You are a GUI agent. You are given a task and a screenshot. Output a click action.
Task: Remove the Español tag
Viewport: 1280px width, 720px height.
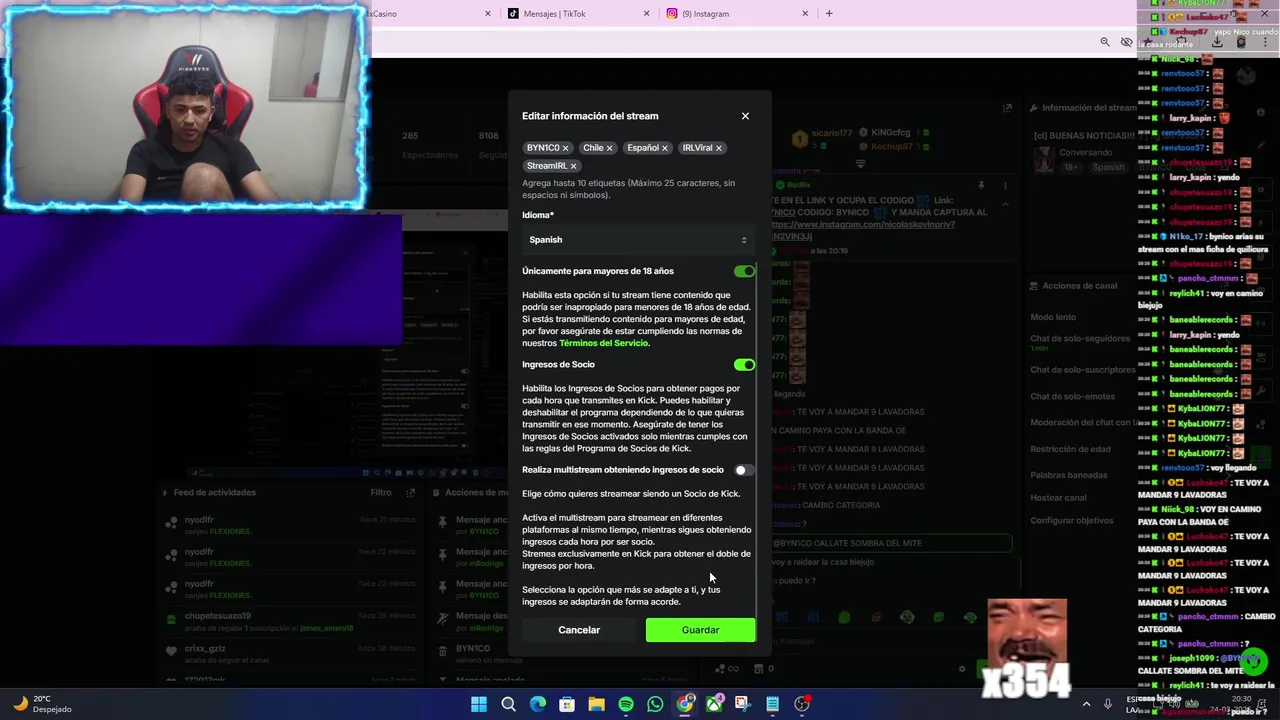[x=664, y=148]
